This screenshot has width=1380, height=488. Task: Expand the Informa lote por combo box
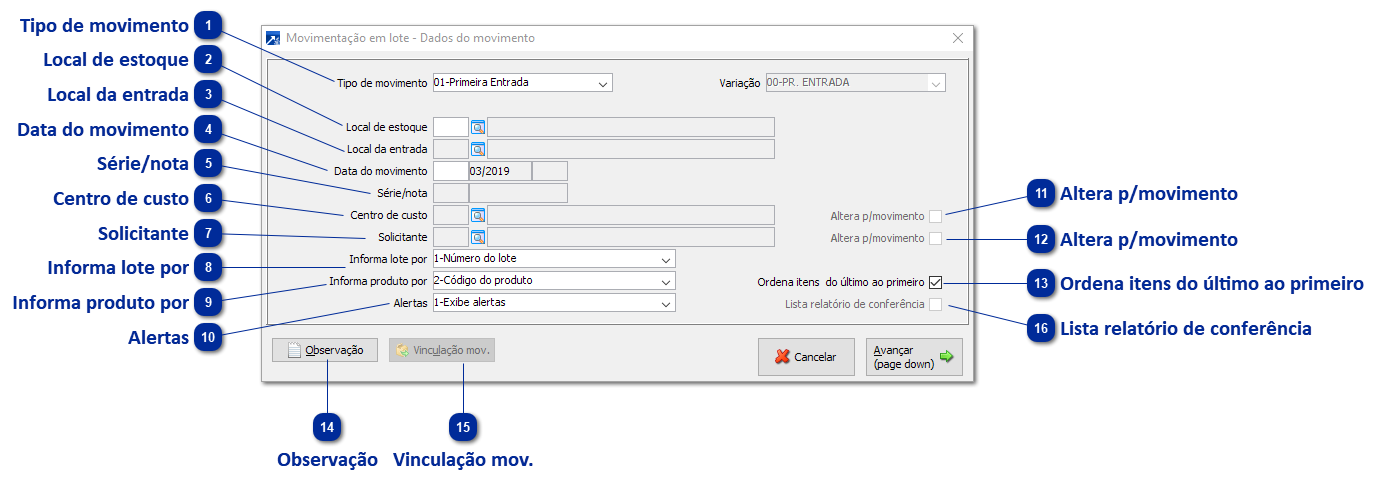click(666, 259)
